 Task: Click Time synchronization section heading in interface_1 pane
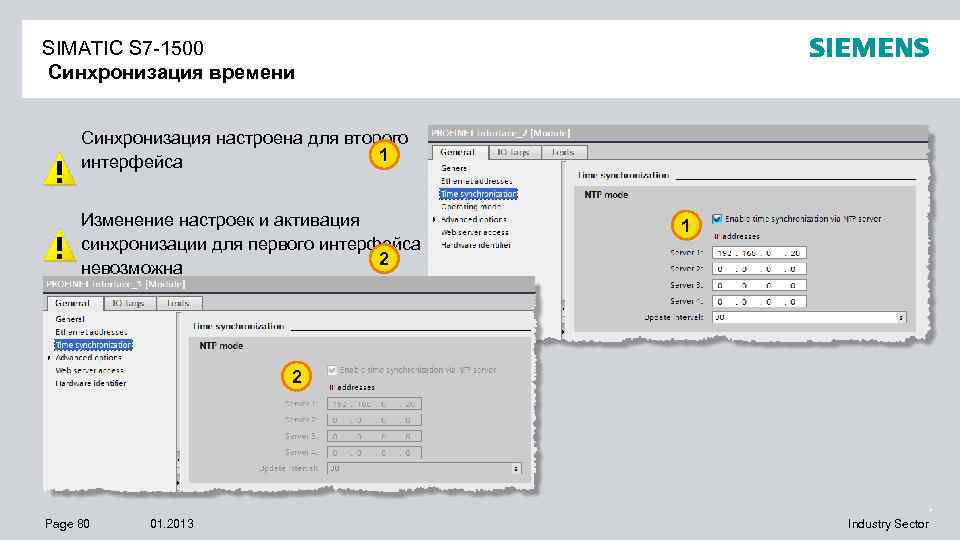pos(238,326)
